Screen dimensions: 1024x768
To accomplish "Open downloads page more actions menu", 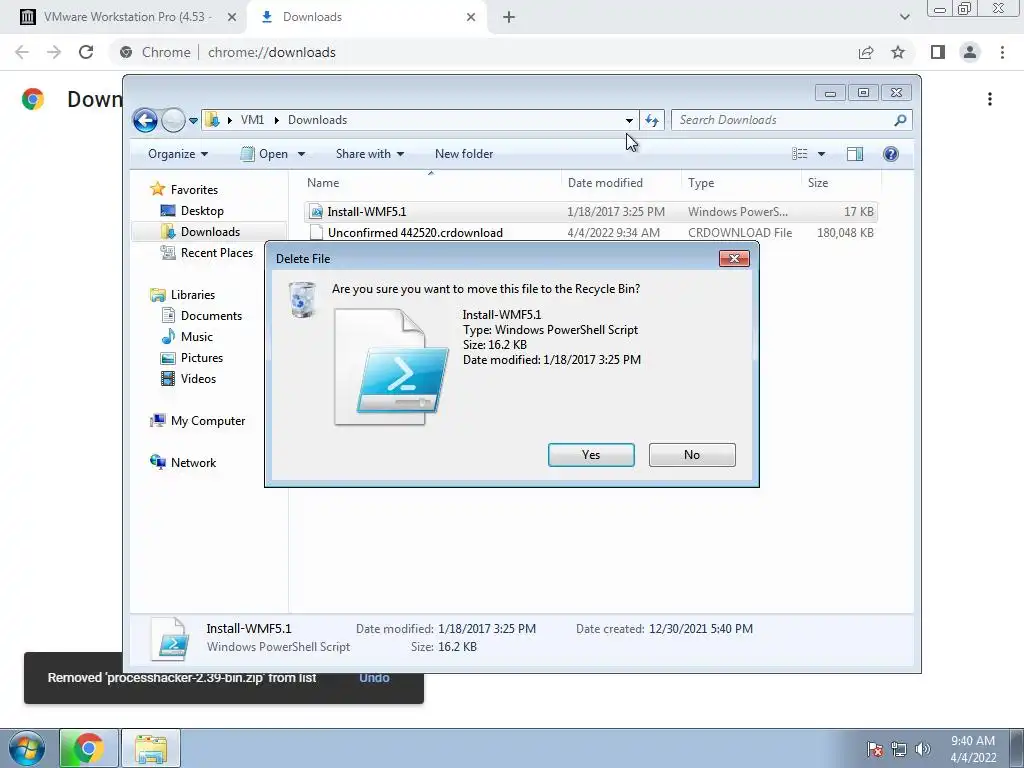I will click(x=990, y=99).
